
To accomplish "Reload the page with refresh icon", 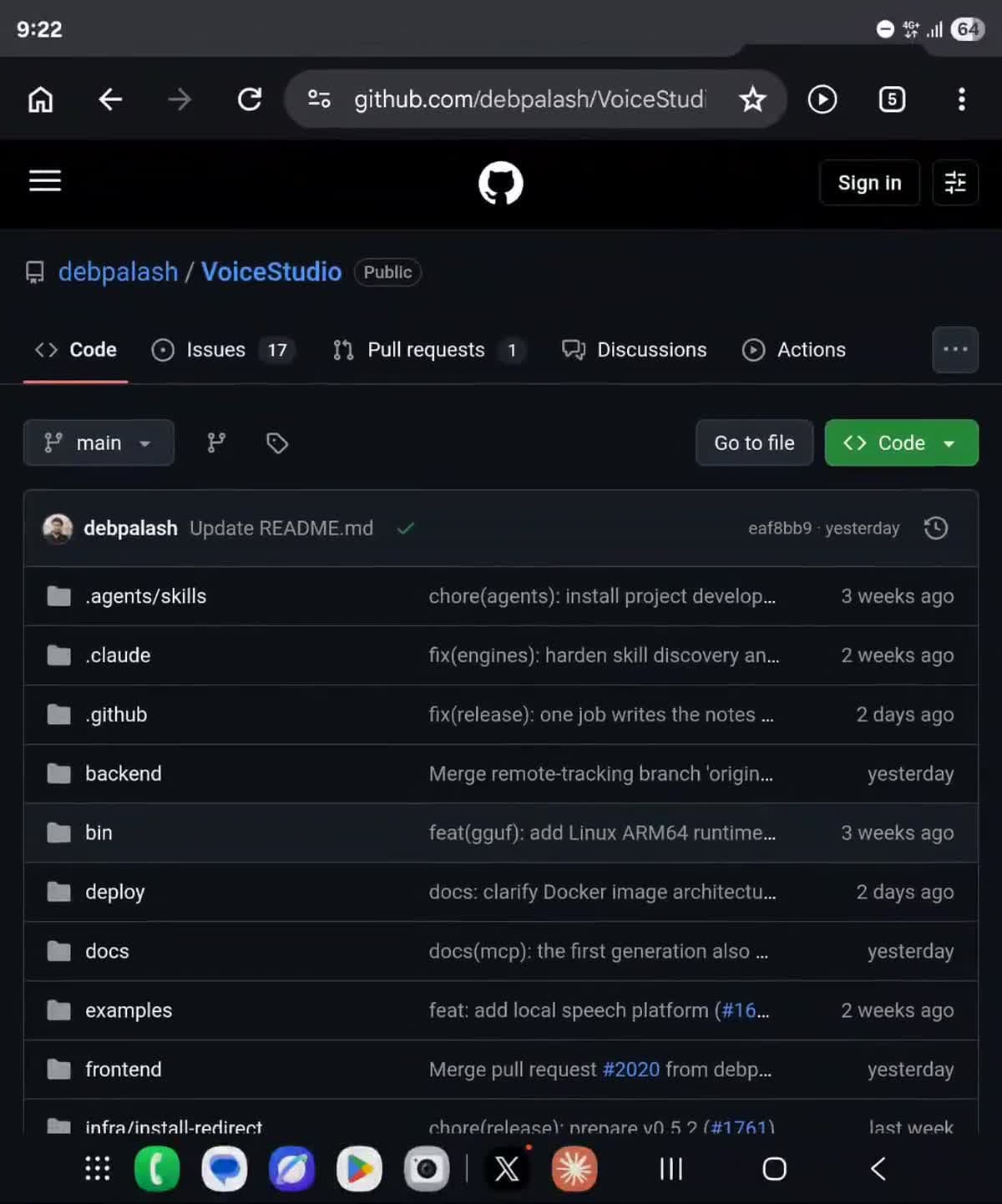I will 250,99.
